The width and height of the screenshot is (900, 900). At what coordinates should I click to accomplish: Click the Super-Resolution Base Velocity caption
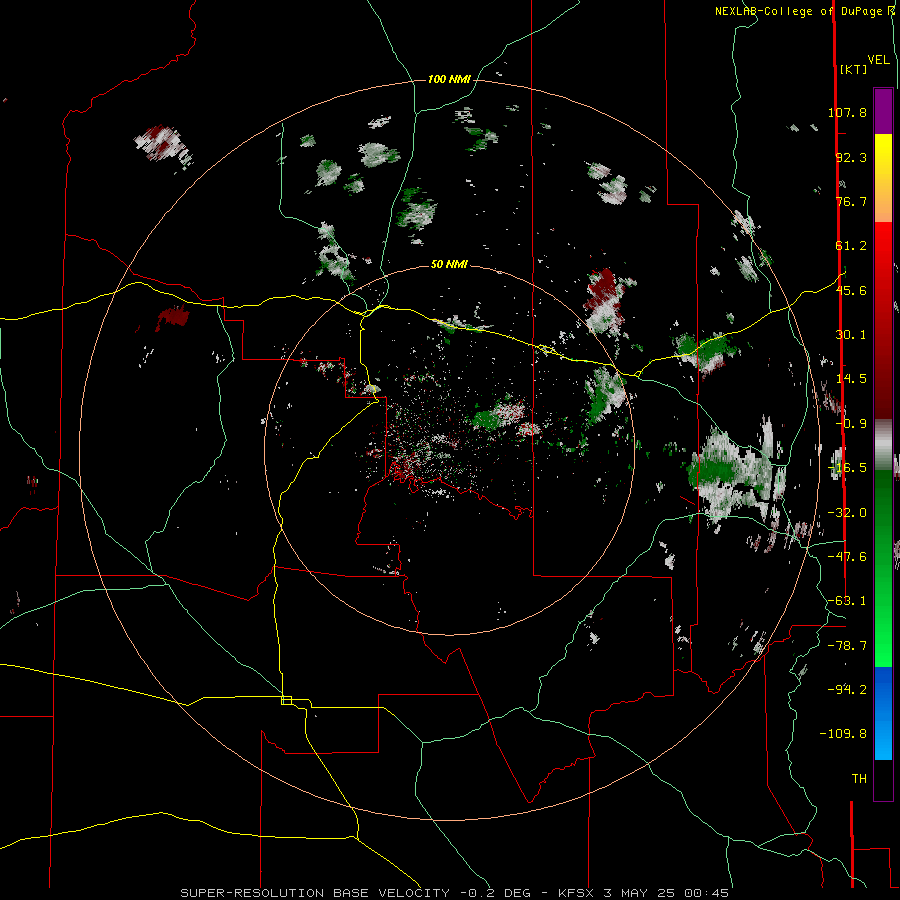coord(454,893)
